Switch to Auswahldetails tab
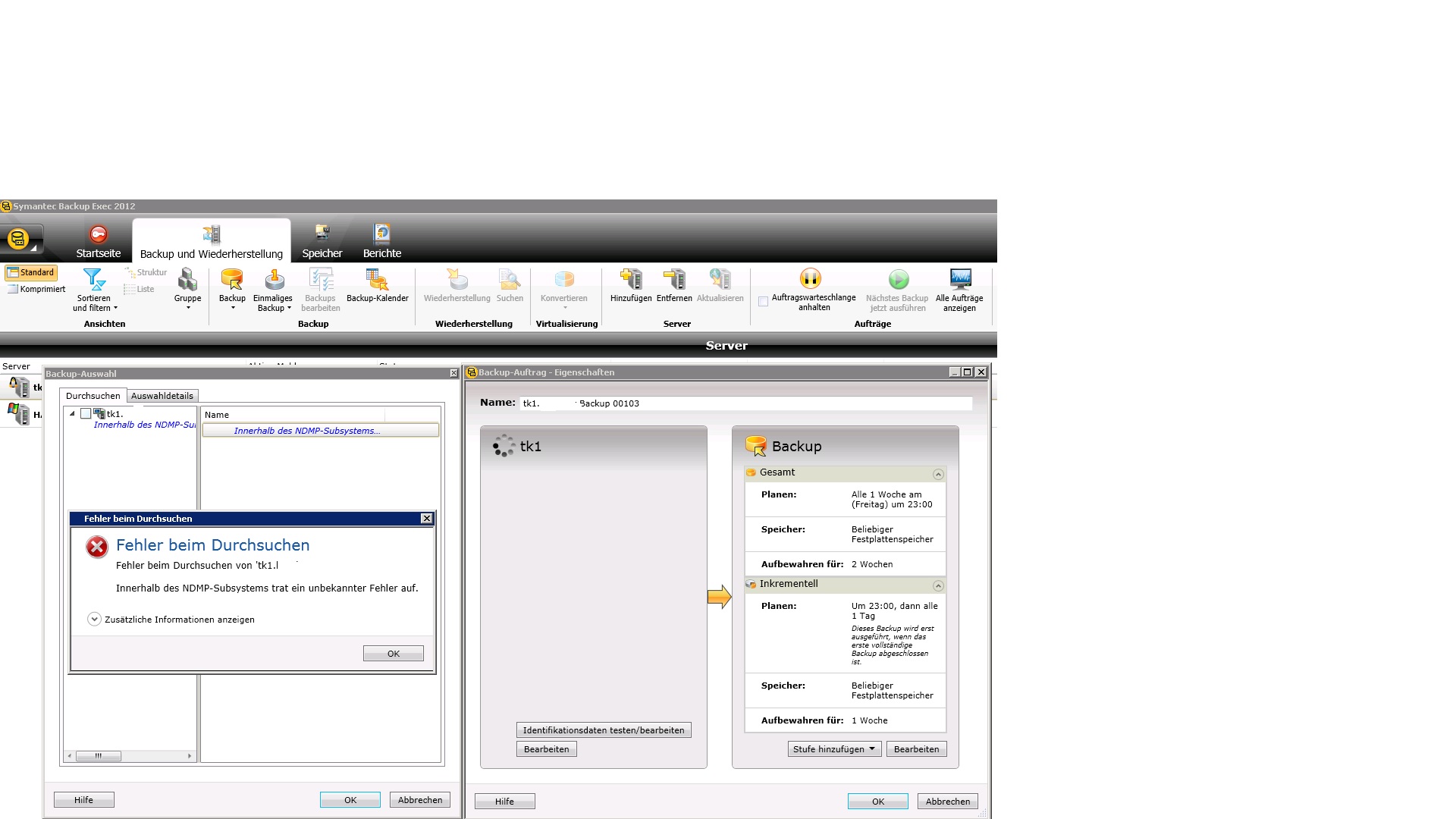The width and height of the screenshot is (1456, 819). (x=162, y=396)
